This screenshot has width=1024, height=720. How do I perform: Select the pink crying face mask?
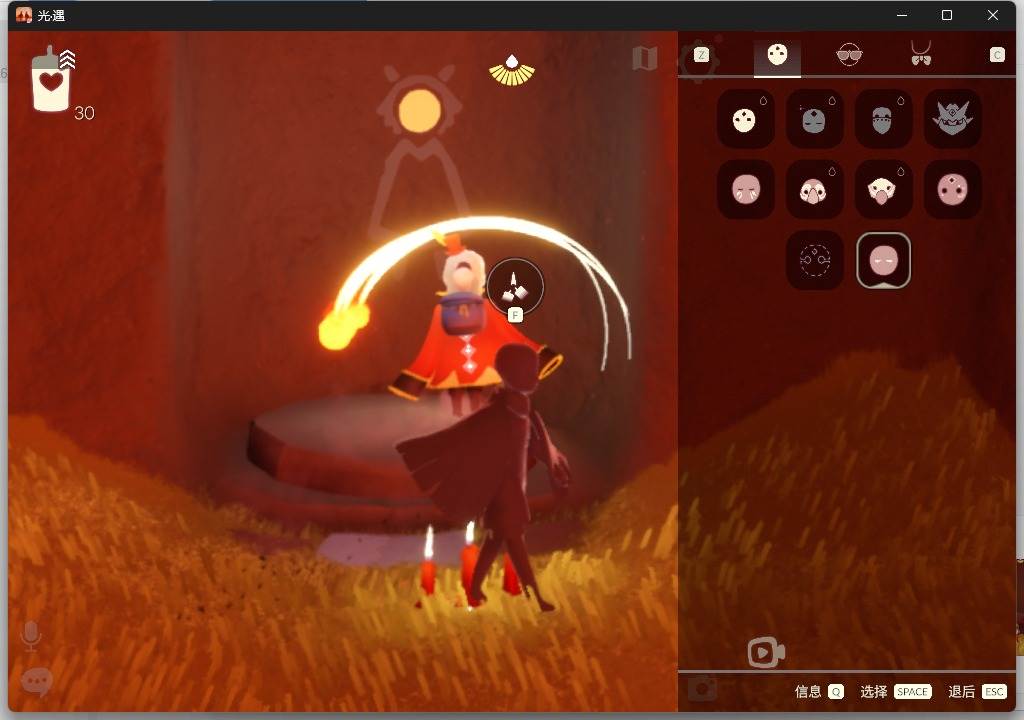click(x=745, y=189)
